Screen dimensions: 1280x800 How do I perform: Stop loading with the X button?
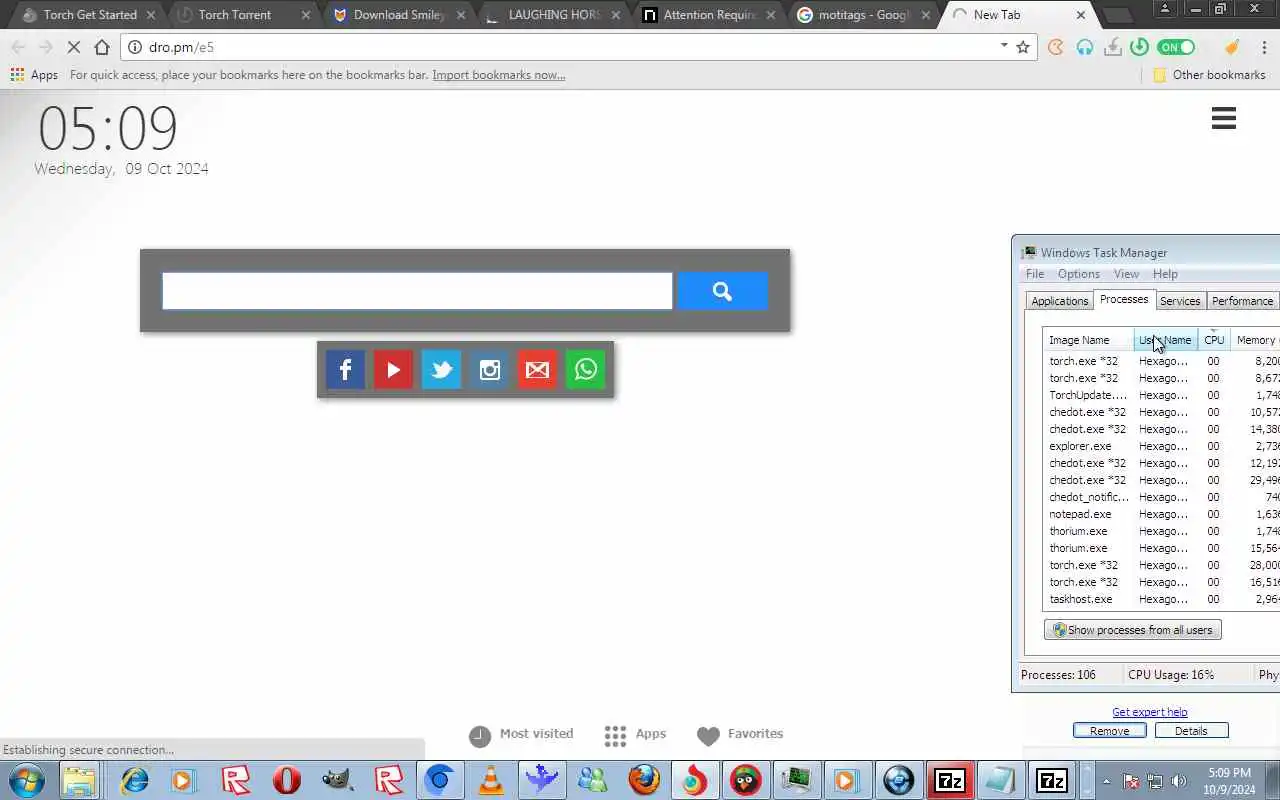coord(73,47)
